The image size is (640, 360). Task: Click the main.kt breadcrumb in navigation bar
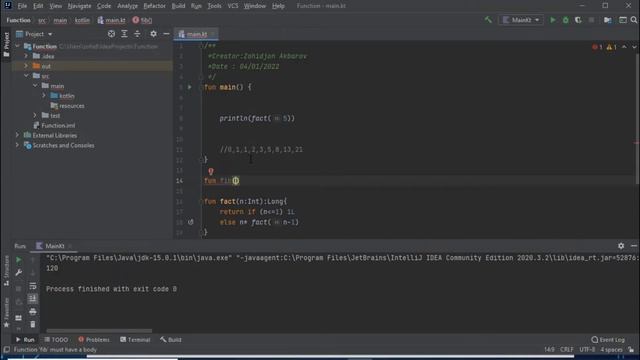pyautogui.click(x=111, y=20)
